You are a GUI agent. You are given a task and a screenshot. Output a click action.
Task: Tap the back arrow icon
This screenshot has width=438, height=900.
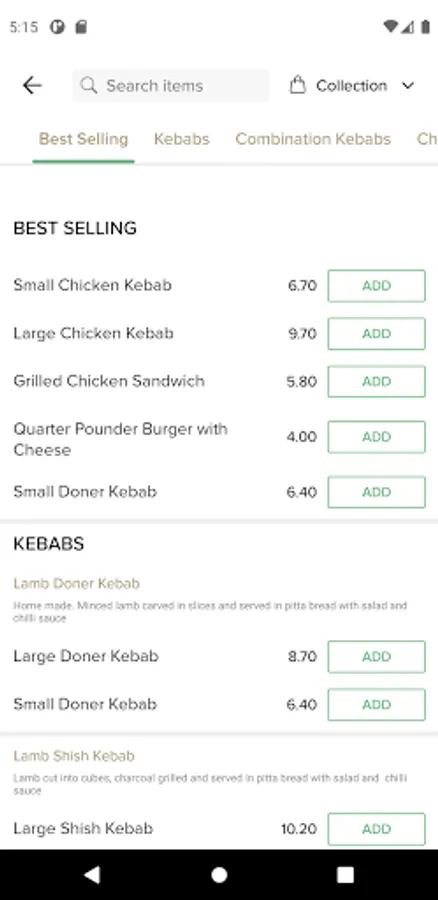32,86
